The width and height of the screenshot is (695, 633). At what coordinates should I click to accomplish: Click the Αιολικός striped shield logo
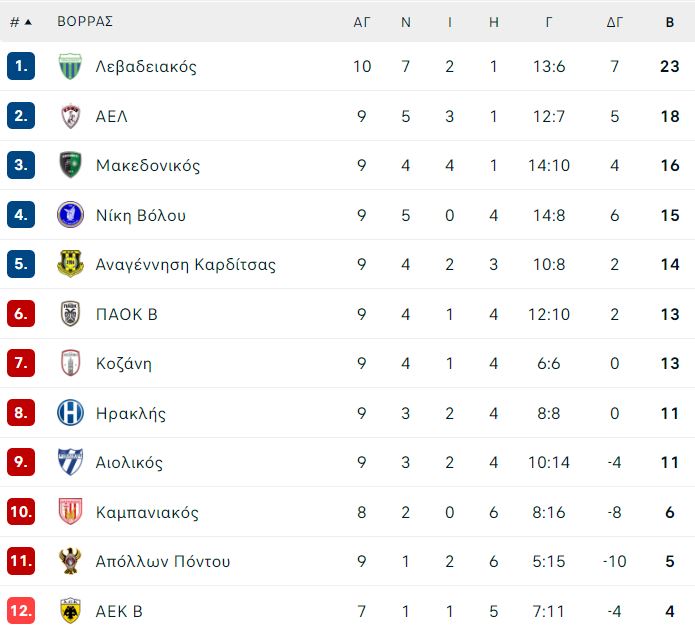70,462
